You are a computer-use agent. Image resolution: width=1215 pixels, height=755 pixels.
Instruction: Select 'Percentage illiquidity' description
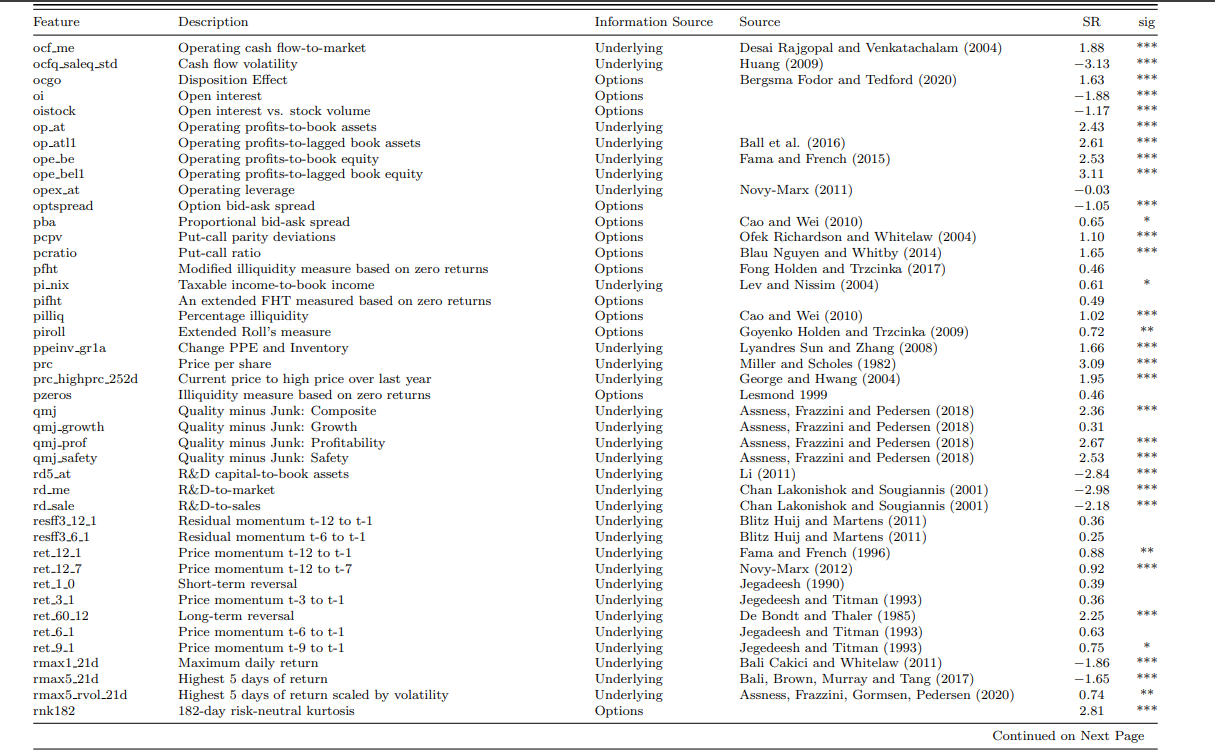(x=243, y=316)
